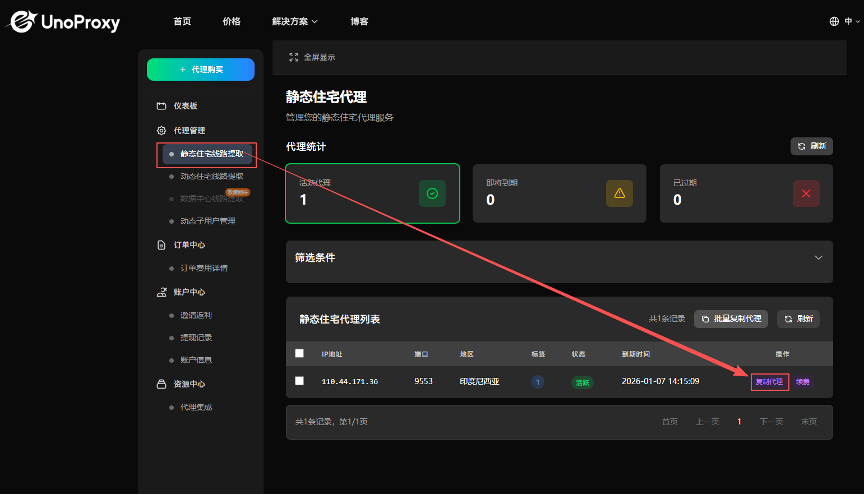This screenshot has width=864, height=495.
Task: Open the 解决方案 dropdown menu
Action: tap(294, 21)
